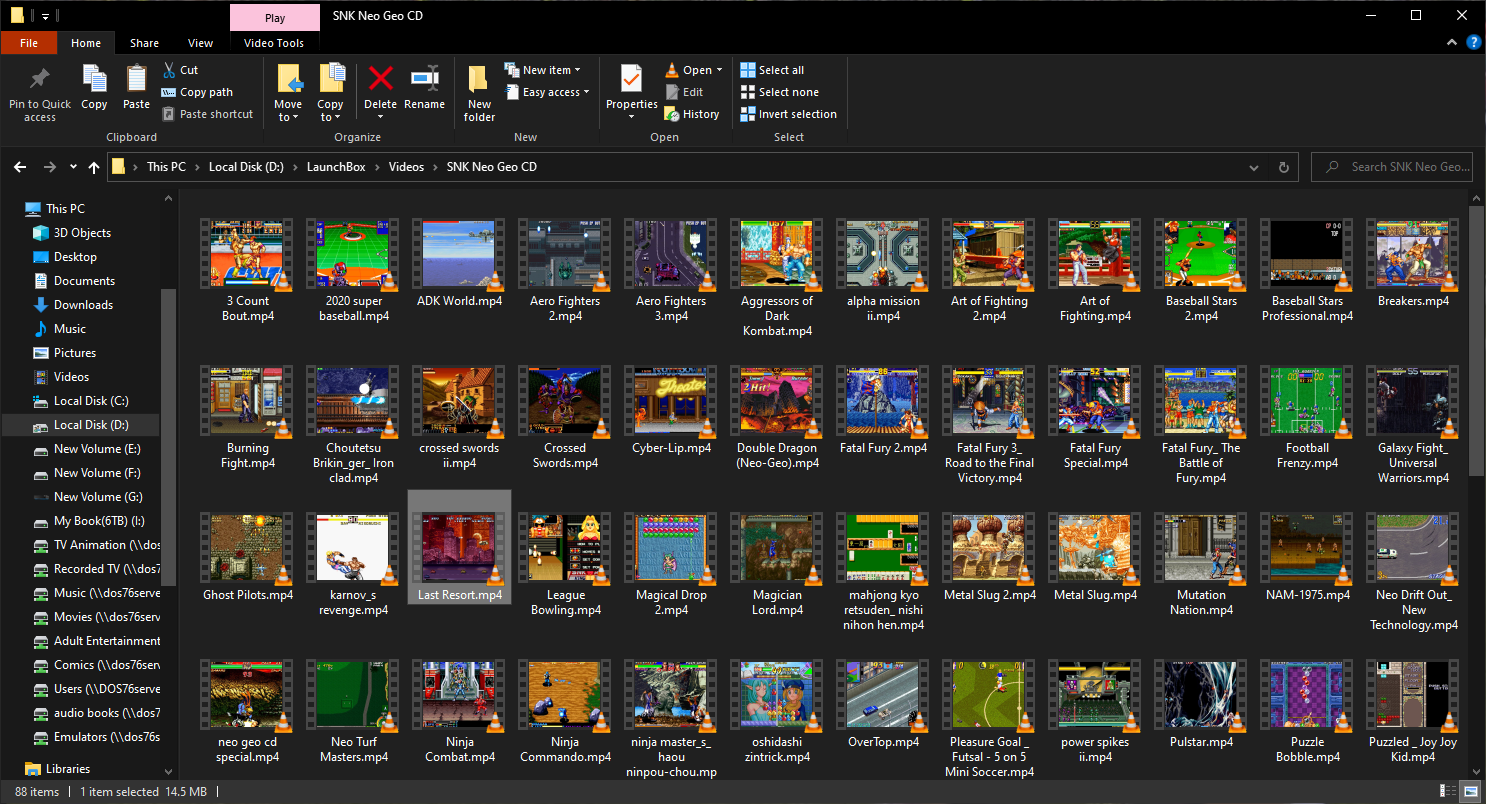Viewport: 1486px width, 804px height.
Task: Open file History
Action: point(692,114)
